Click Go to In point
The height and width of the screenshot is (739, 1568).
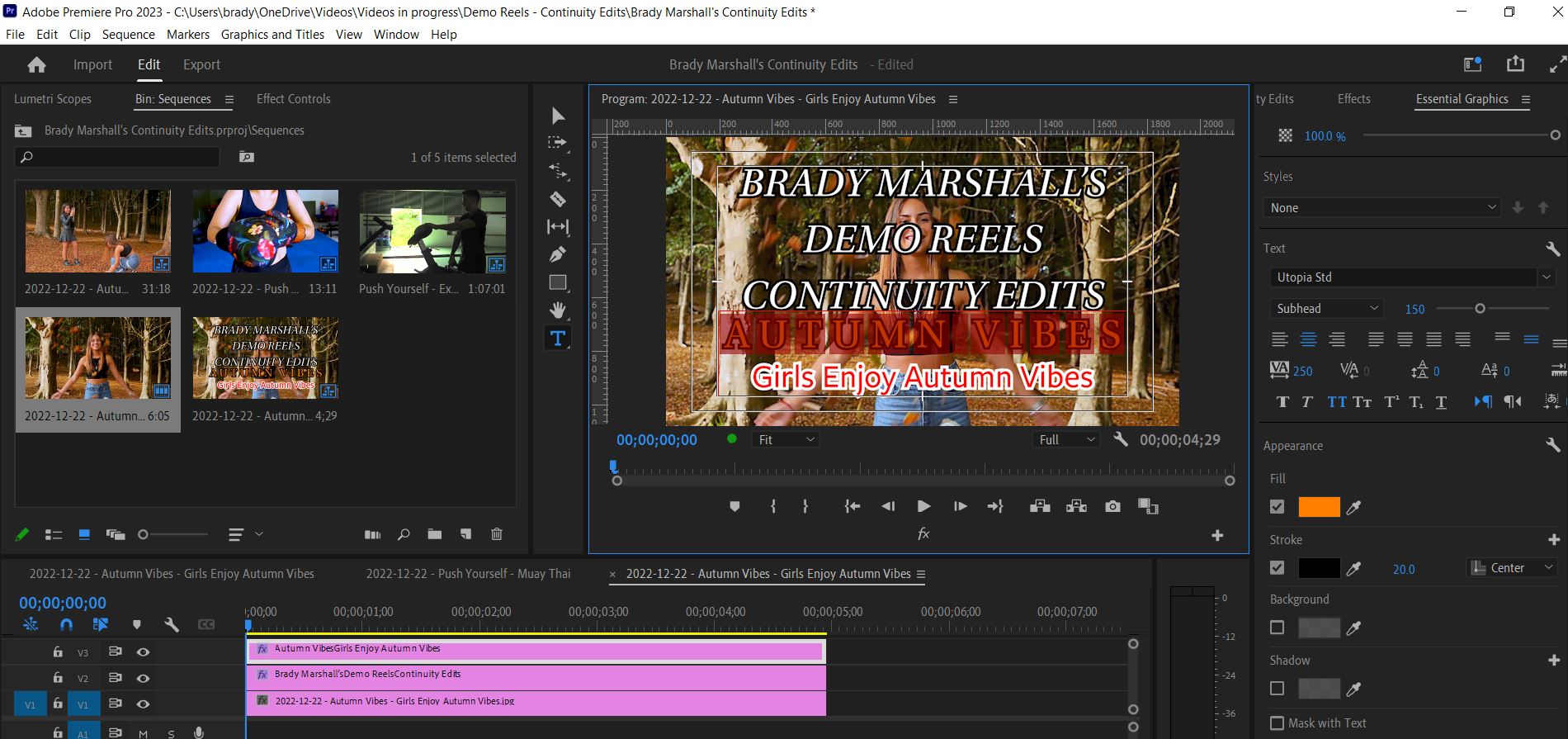point(852,506)
